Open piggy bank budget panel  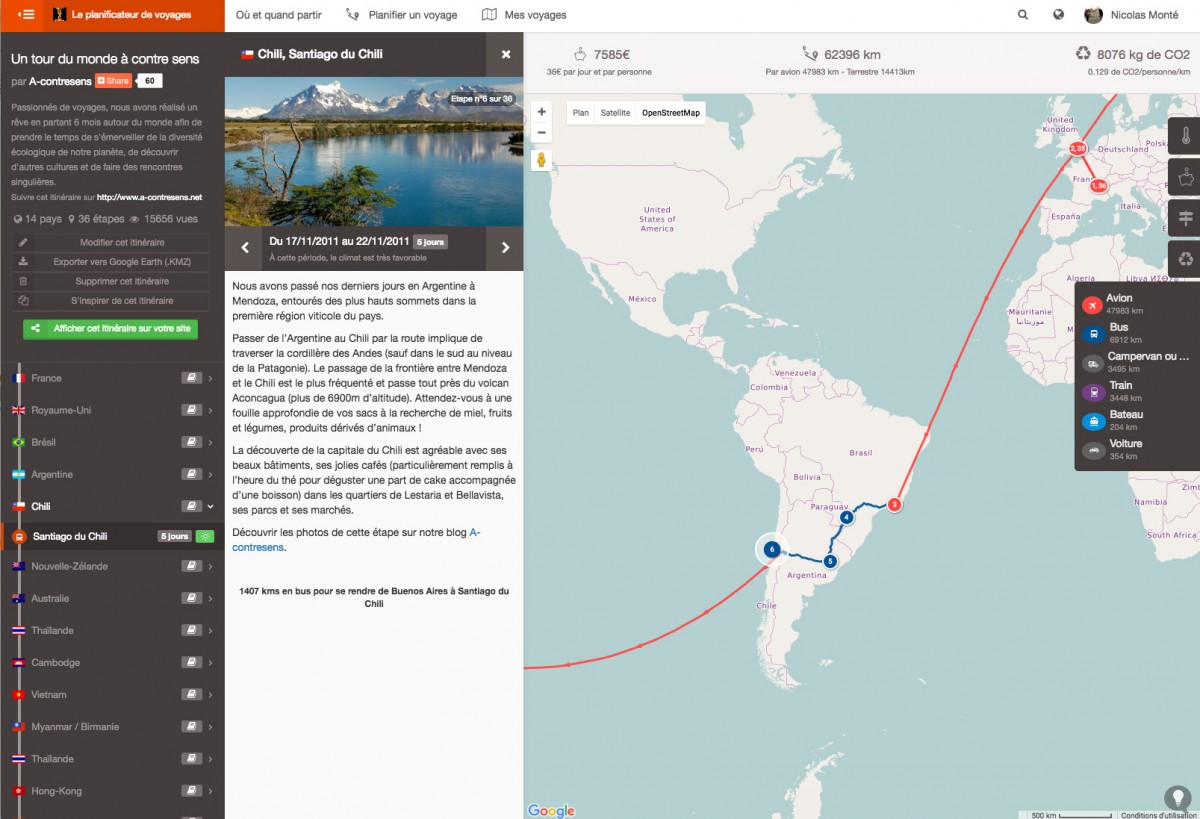coord(1185,177)
